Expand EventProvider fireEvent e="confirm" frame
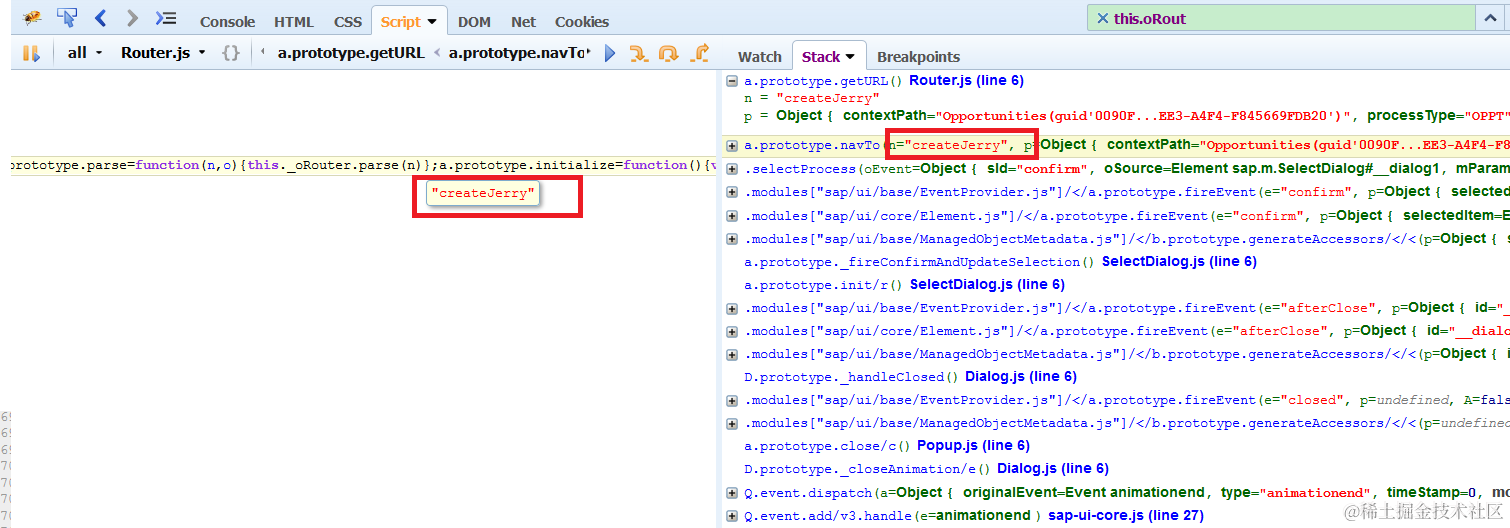 point(732,192)
